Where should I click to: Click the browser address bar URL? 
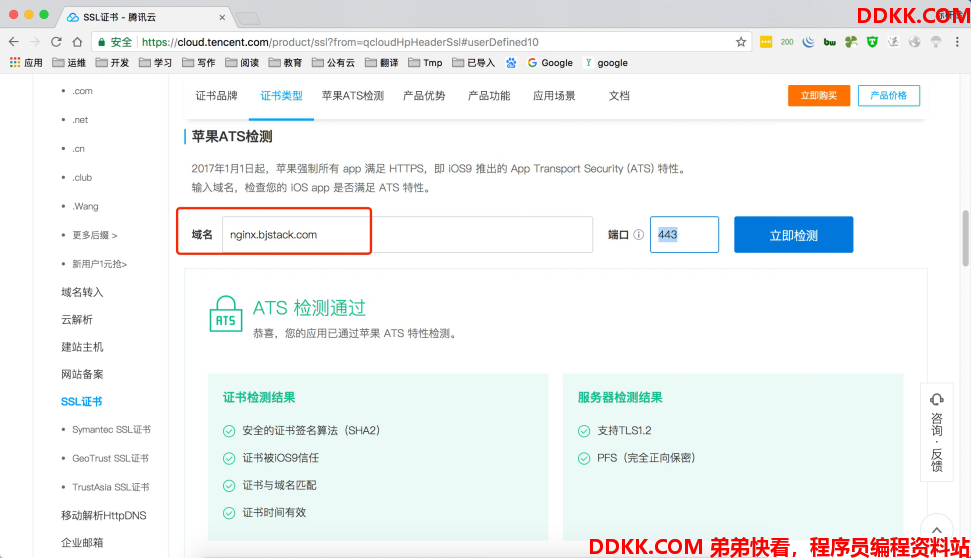click(340, 42)
